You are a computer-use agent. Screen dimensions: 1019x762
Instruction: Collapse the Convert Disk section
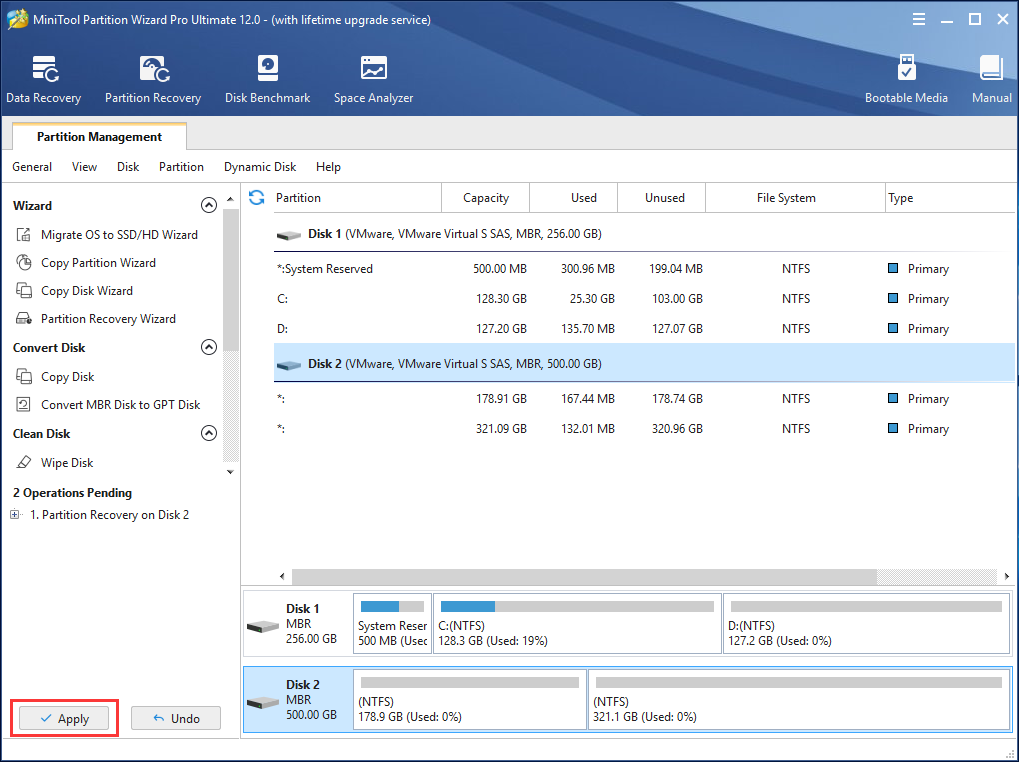click(209, 347)
